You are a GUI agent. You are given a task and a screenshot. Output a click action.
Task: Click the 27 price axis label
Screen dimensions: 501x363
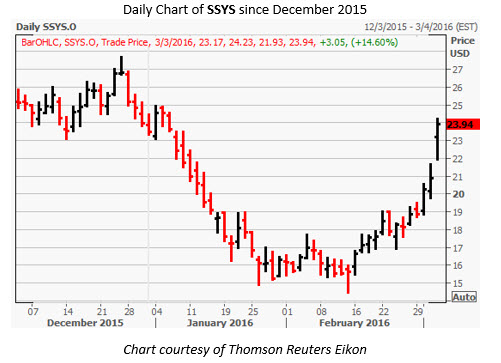(457, 70)
